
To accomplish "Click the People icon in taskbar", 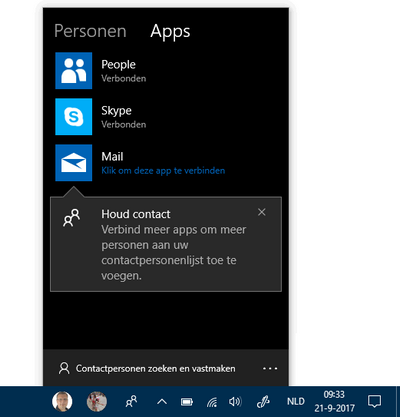I will (x=131, y=402).
